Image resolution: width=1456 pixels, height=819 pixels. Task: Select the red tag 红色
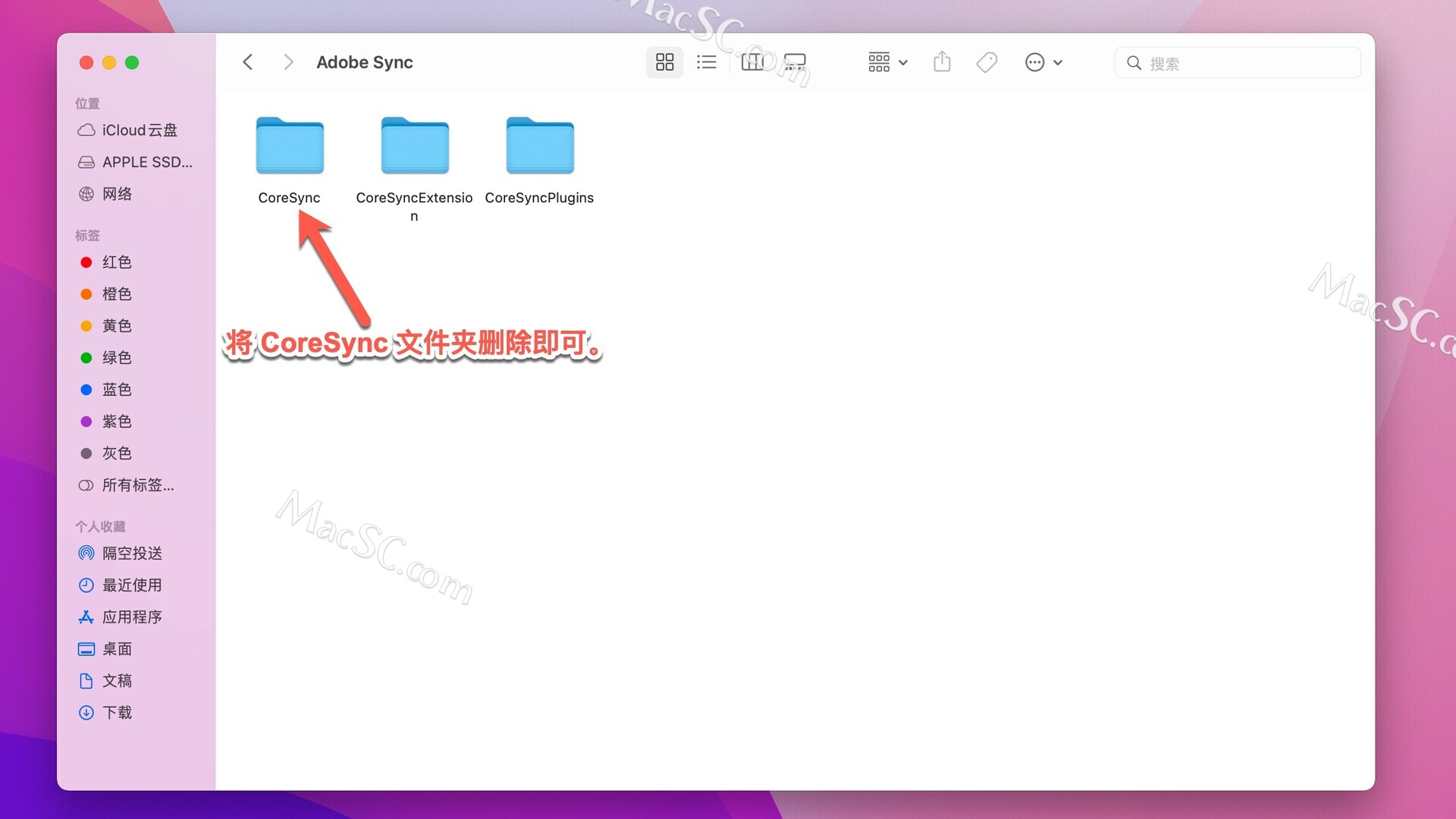point(117,262)
